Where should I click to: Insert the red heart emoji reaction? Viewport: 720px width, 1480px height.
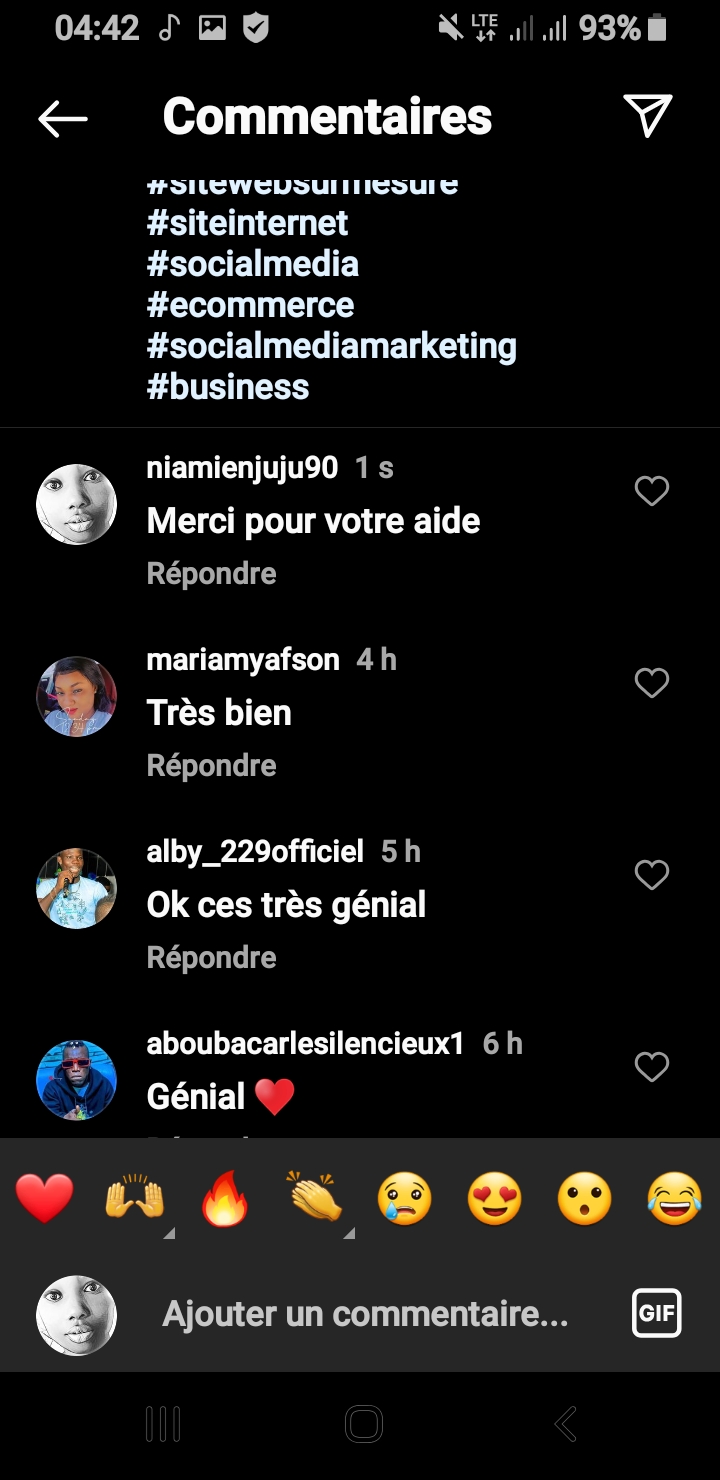[x=45, y=1200]
